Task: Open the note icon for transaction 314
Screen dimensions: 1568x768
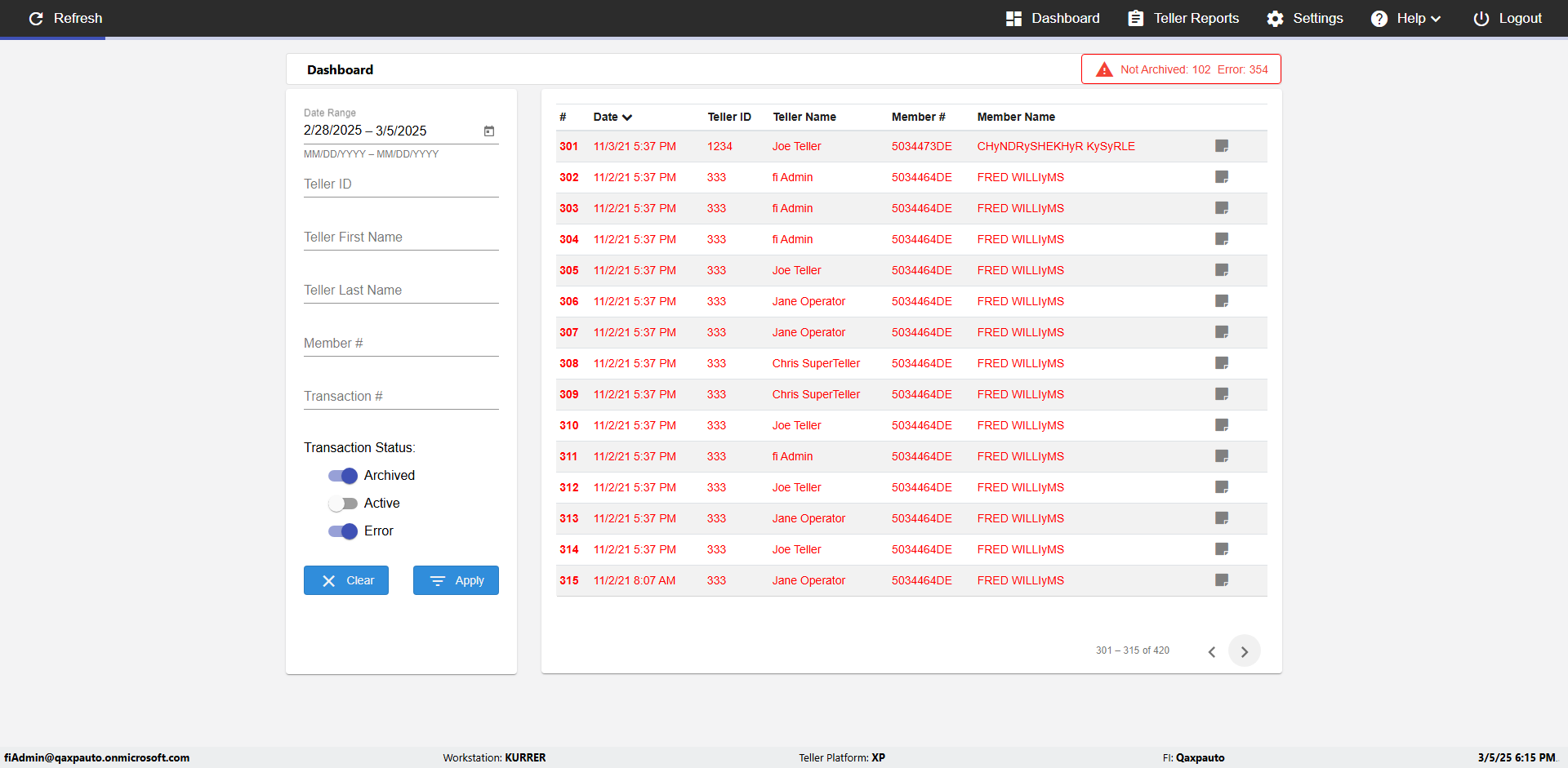Action: click(x=1222, y=549)
